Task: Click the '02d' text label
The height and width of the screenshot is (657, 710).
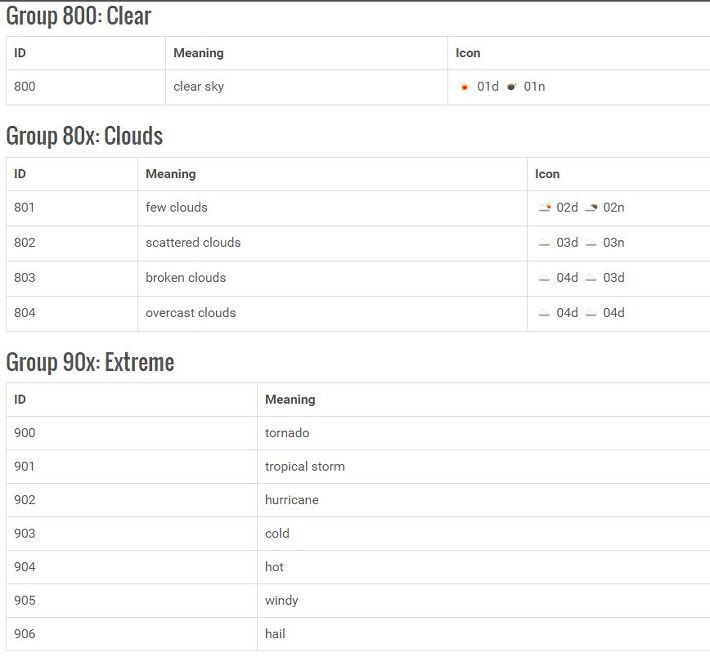Action: point(567,207)
